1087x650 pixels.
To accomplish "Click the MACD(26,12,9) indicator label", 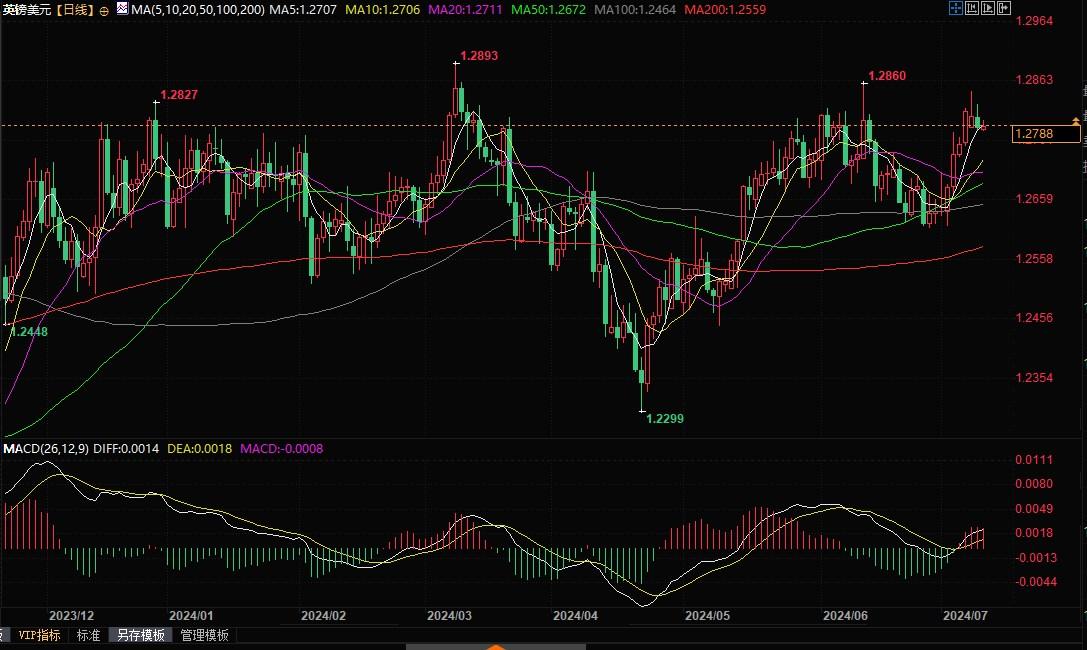I will coord(46,448).
